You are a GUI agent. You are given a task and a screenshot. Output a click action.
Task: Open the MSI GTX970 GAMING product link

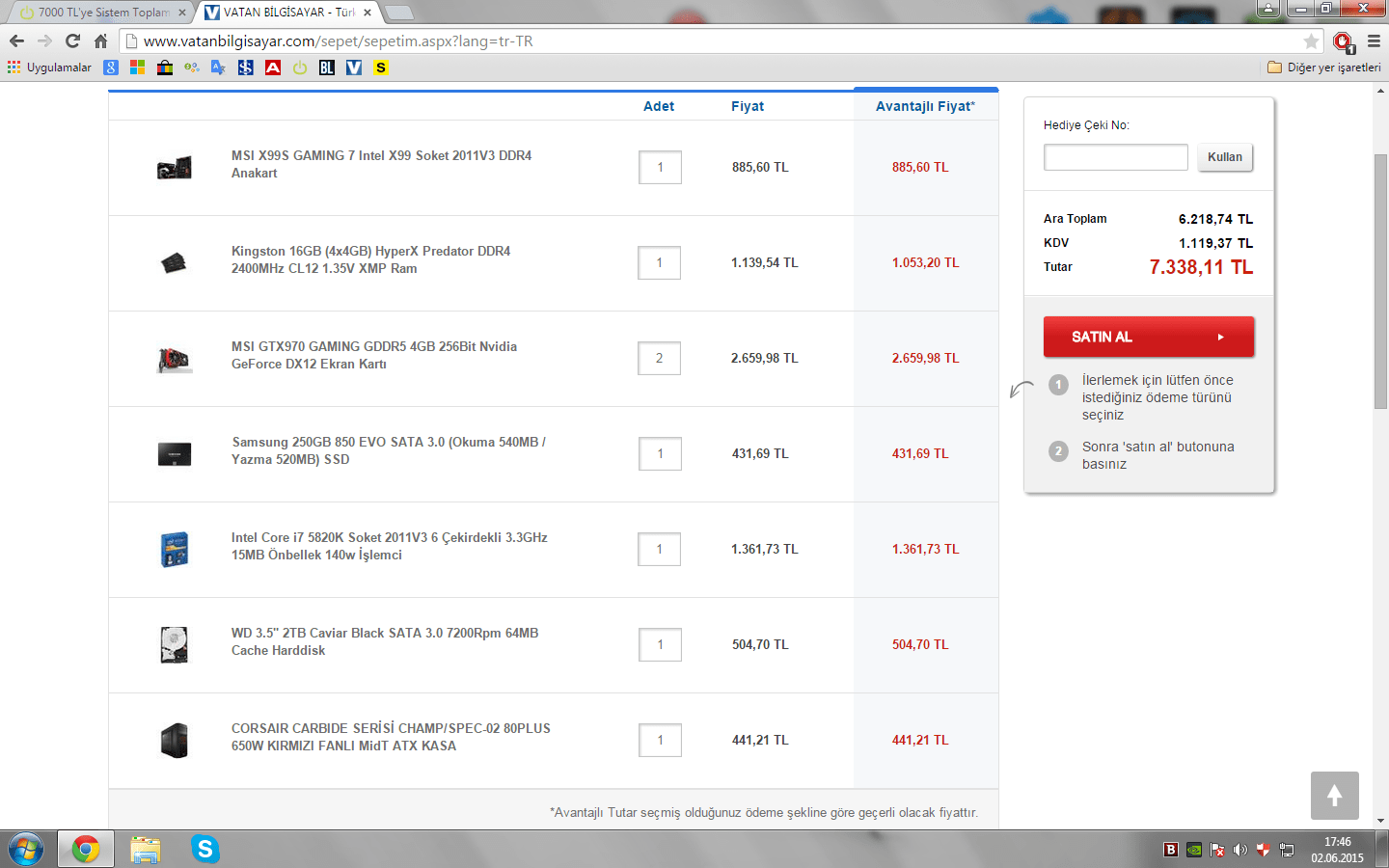[x=374, y=355]
